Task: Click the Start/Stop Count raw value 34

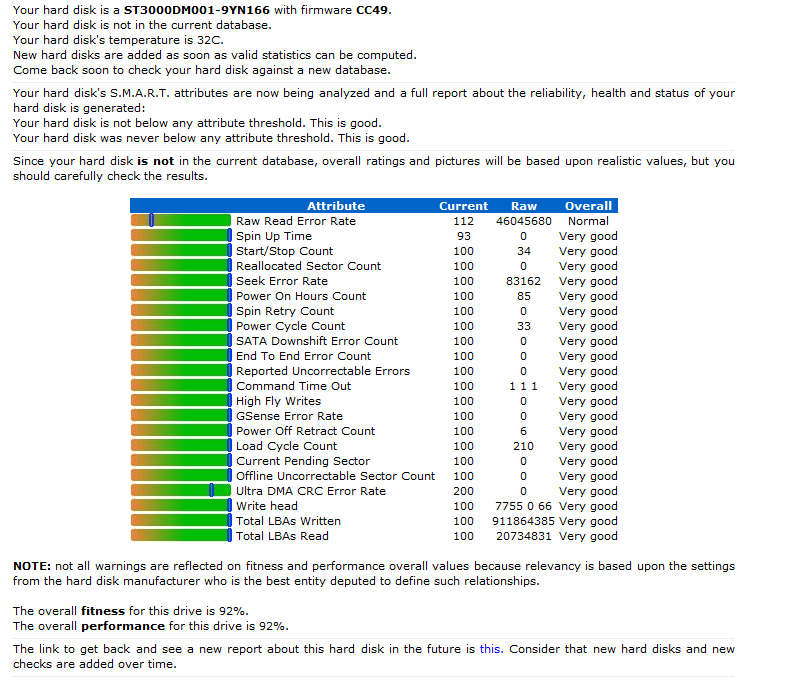Action: point(524,251)
